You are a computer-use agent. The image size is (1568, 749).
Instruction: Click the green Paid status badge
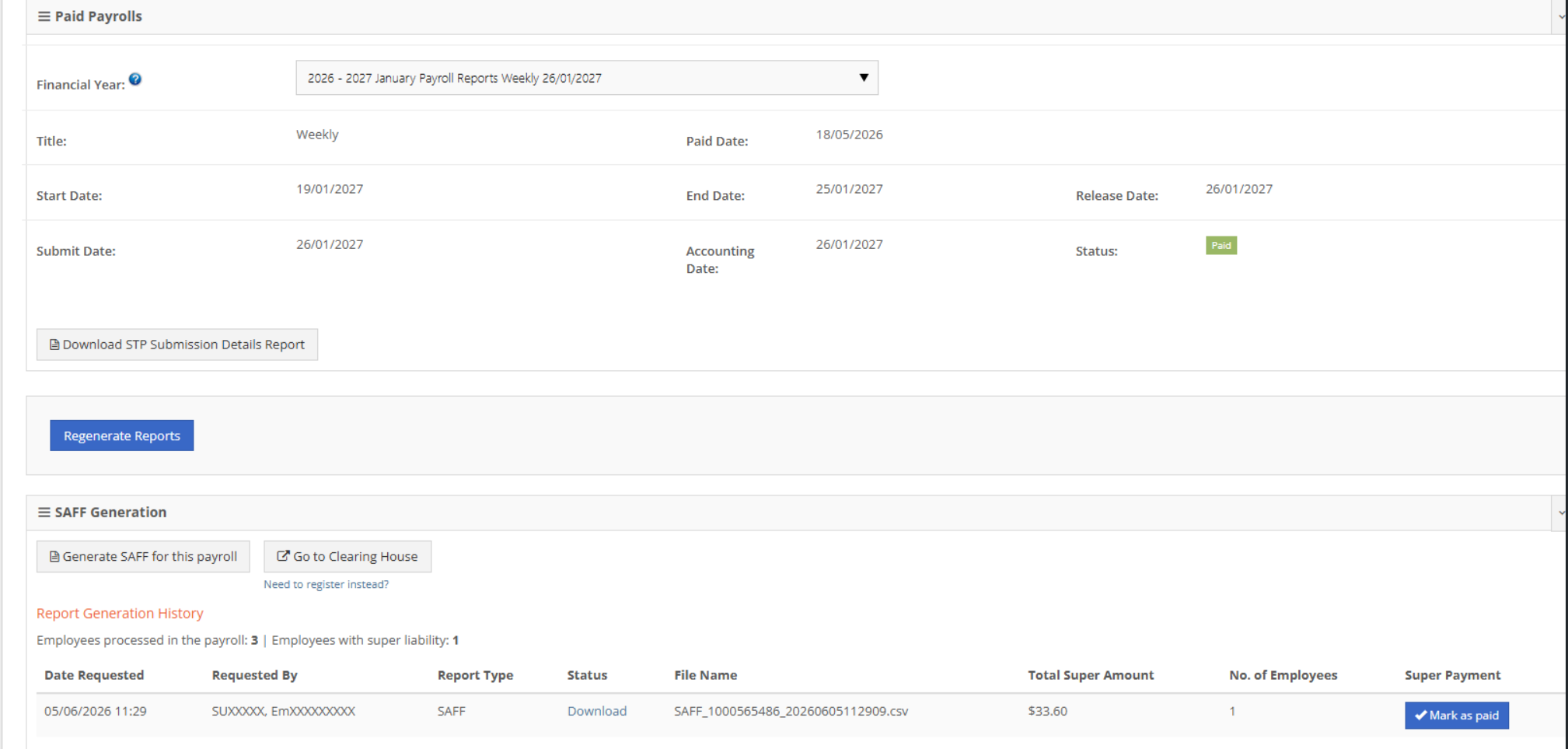[x=1221, y=246]
